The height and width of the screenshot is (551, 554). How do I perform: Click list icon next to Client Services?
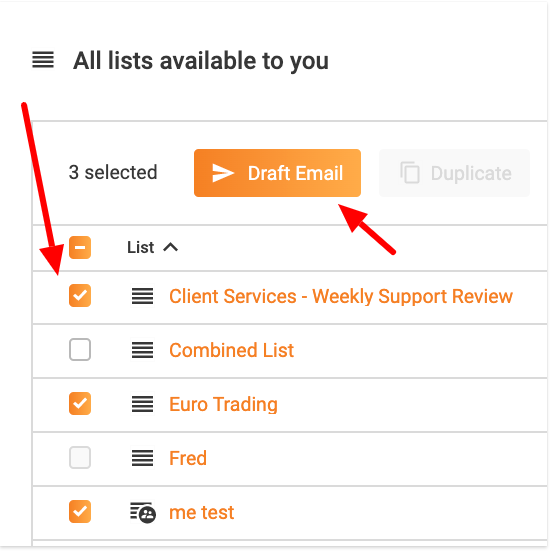click(x=142, y=296)
